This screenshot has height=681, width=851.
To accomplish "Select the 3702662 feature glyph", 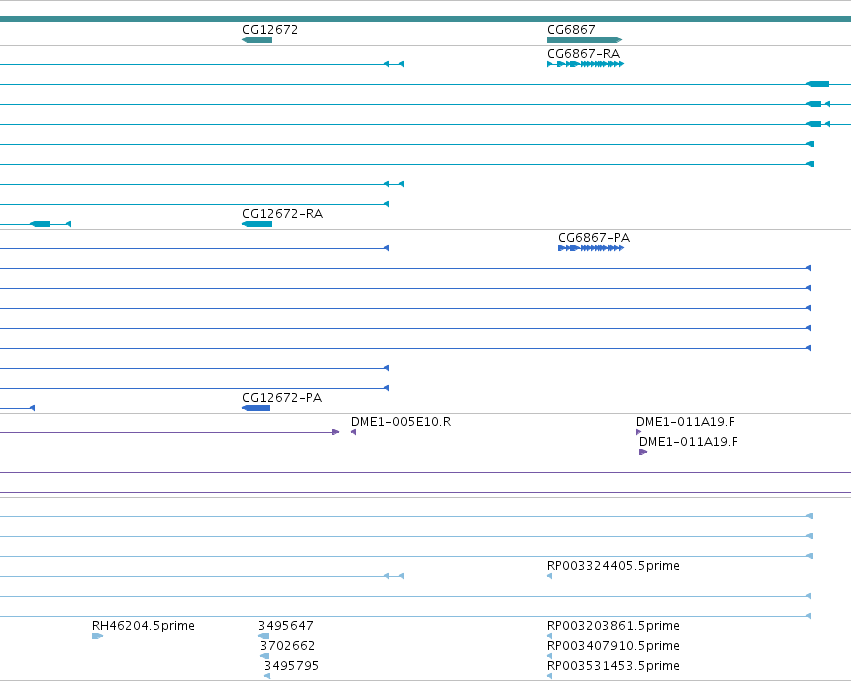I will coord(264,656).
